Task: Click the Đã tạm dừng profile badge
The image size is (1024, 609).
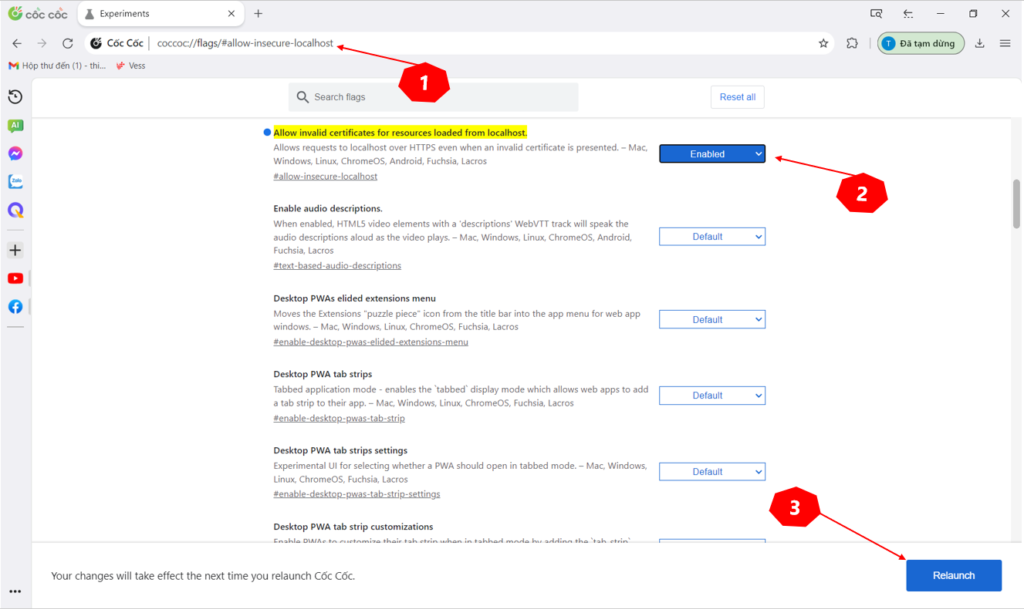Action: pos(920,43)
